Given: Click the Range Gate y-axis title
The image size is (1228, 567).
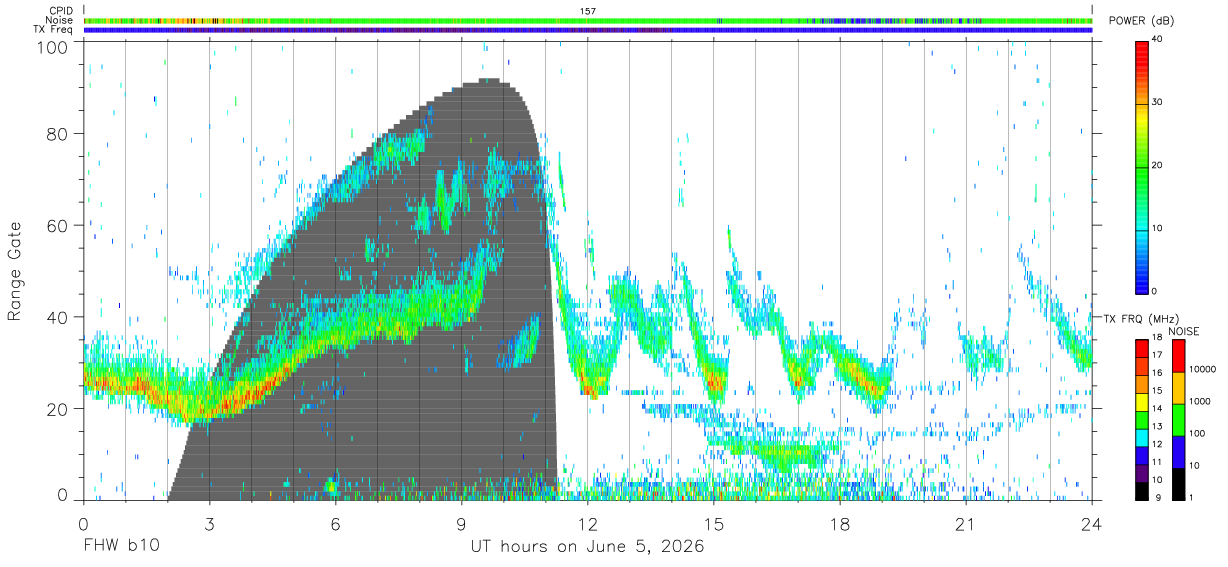Looking at the screenshot, I should pyautogui.click(x=15, y=271).
